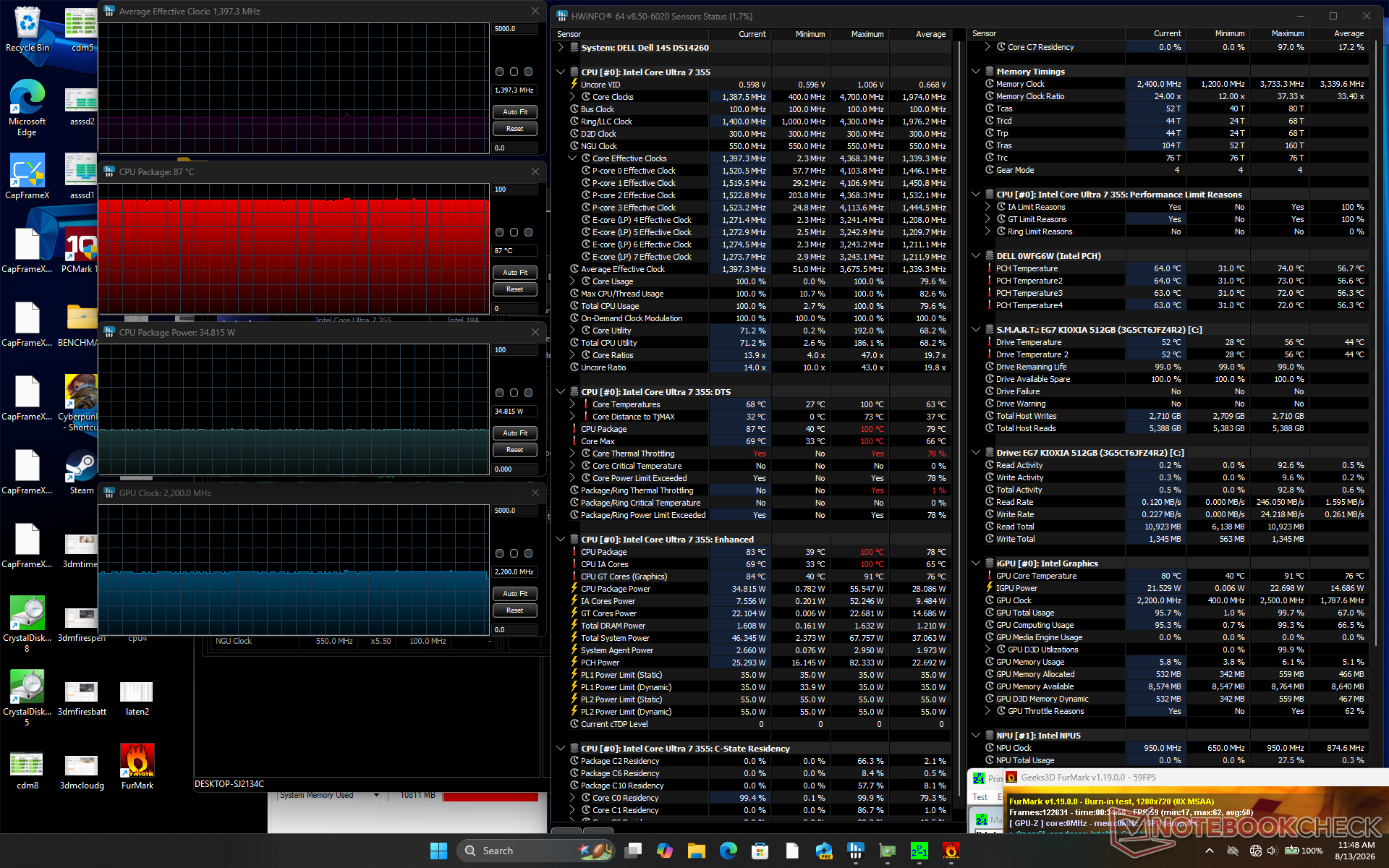Screen dimensions: 1389x868
Task: Select the cdm8 file on the desktop
Action: point(27,770)
